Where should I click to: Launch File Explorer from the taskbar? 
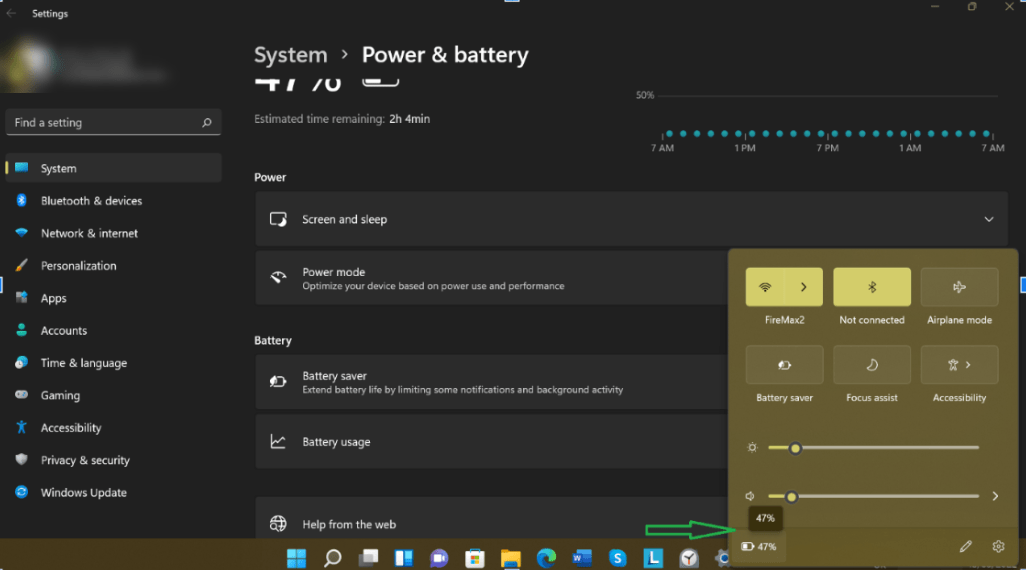point(510,558)
